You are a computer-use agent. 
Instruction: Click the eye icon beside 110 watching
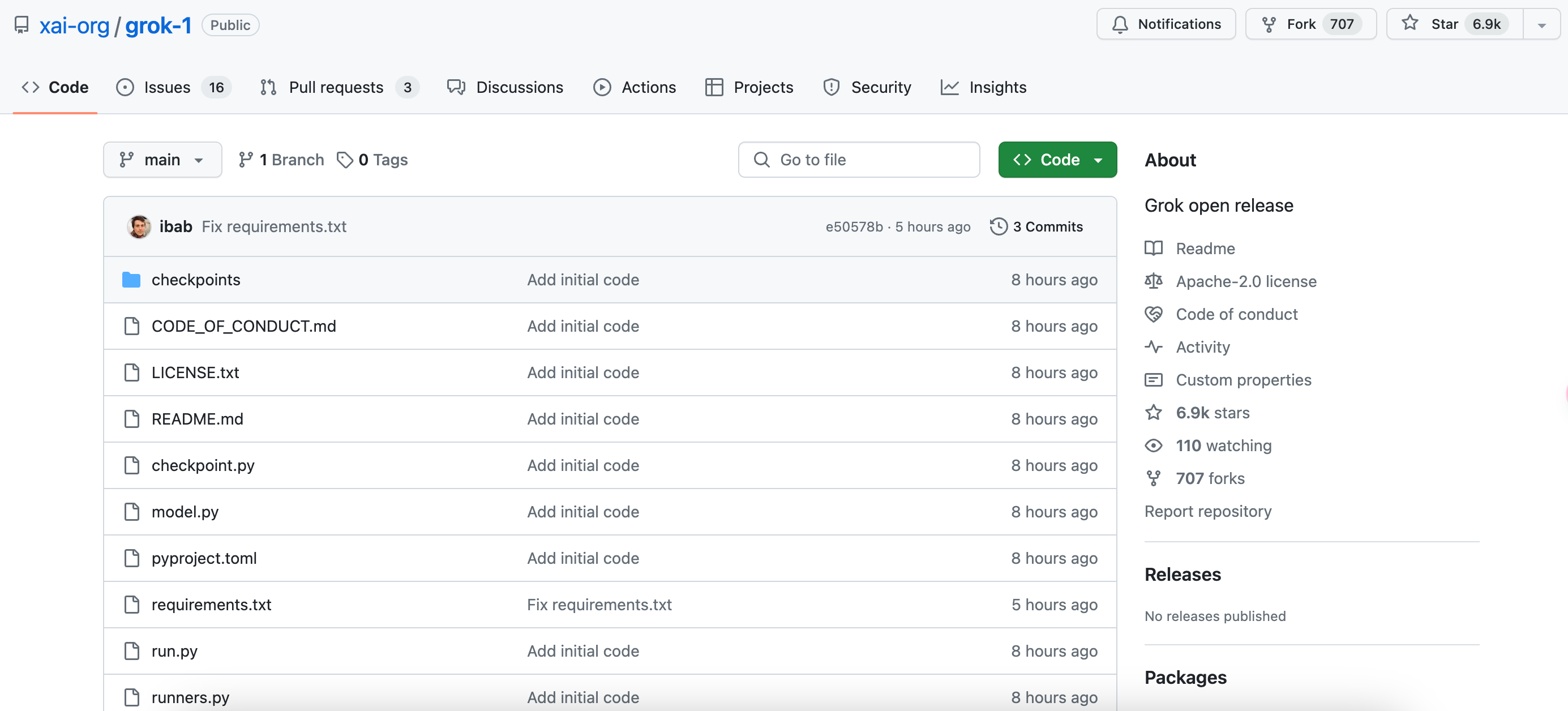click(1154, 446)
